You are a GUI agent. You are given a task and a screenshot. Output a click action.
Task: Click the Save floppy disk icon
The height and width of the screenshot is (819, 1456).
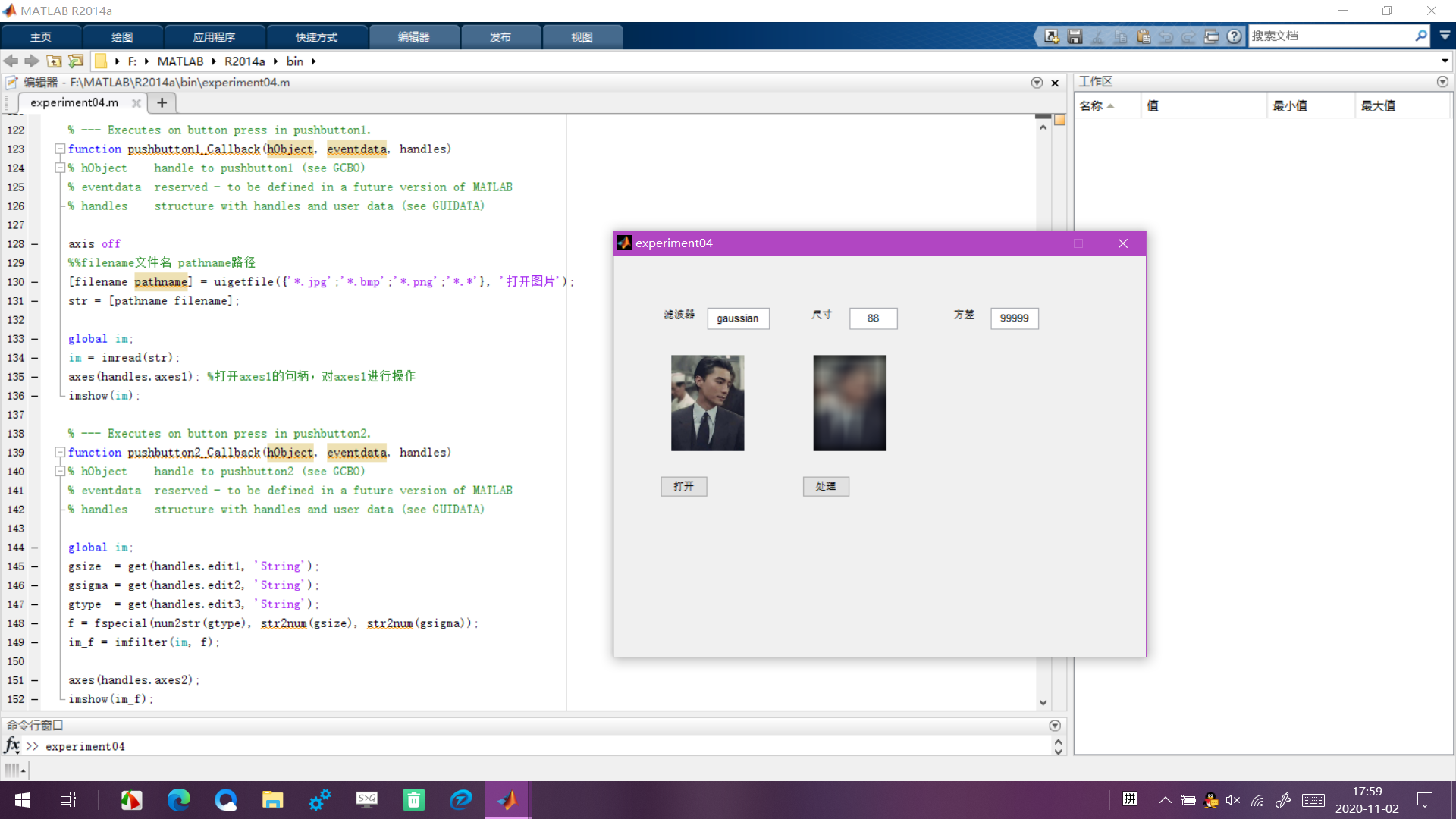pos(1075,36)
